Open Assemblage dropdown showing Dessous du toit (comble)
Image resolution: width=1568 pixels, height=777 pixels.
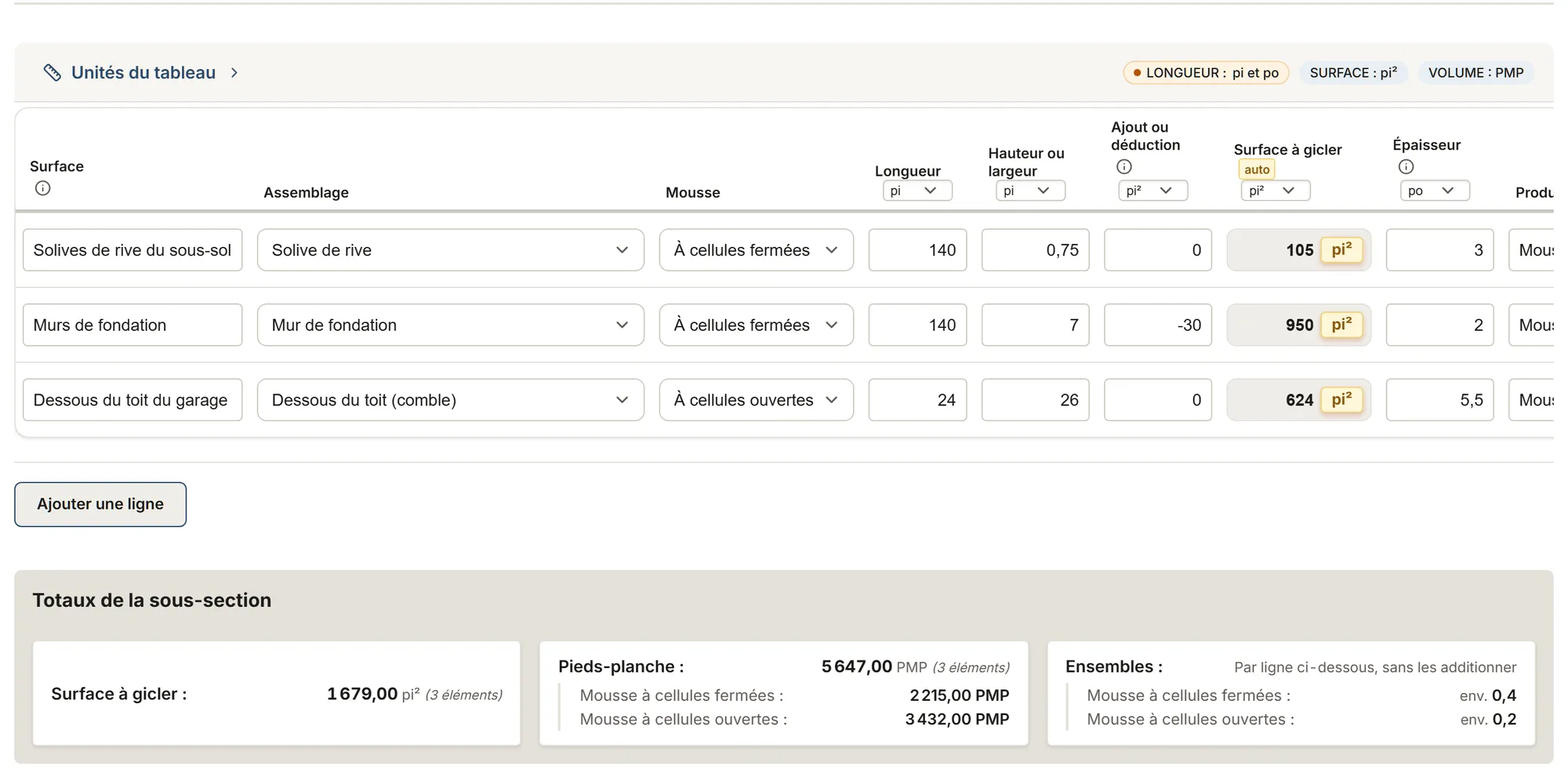(451, 400)
